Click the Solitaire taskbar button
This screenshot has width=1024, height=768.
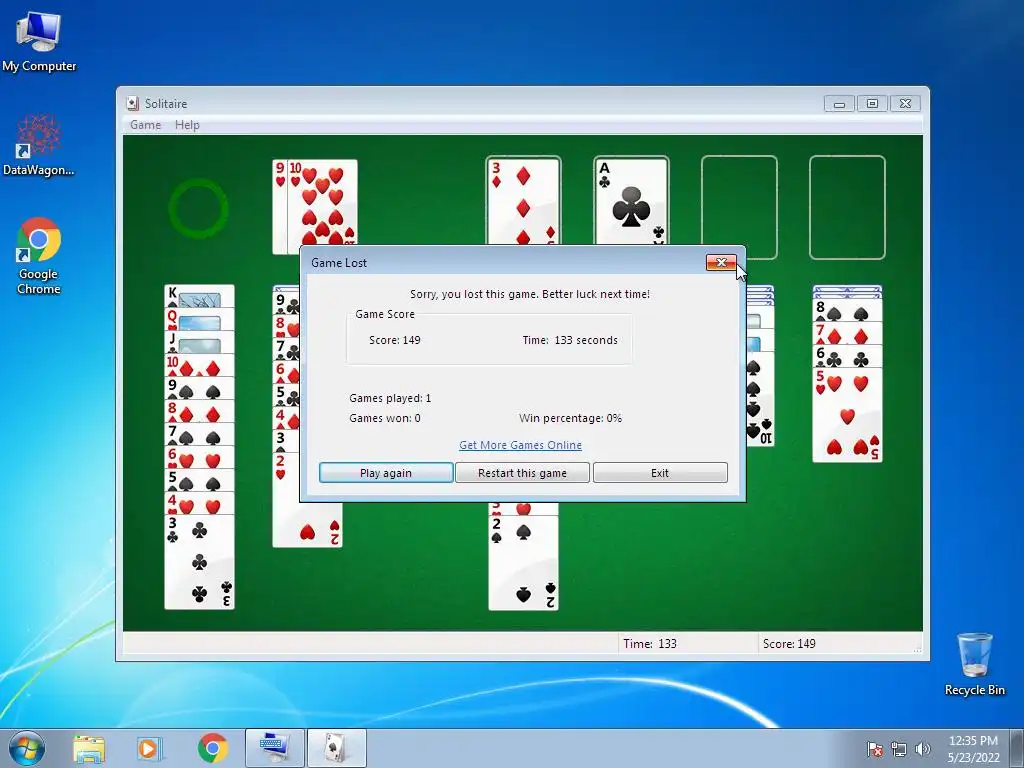click(x=336, y=748)
